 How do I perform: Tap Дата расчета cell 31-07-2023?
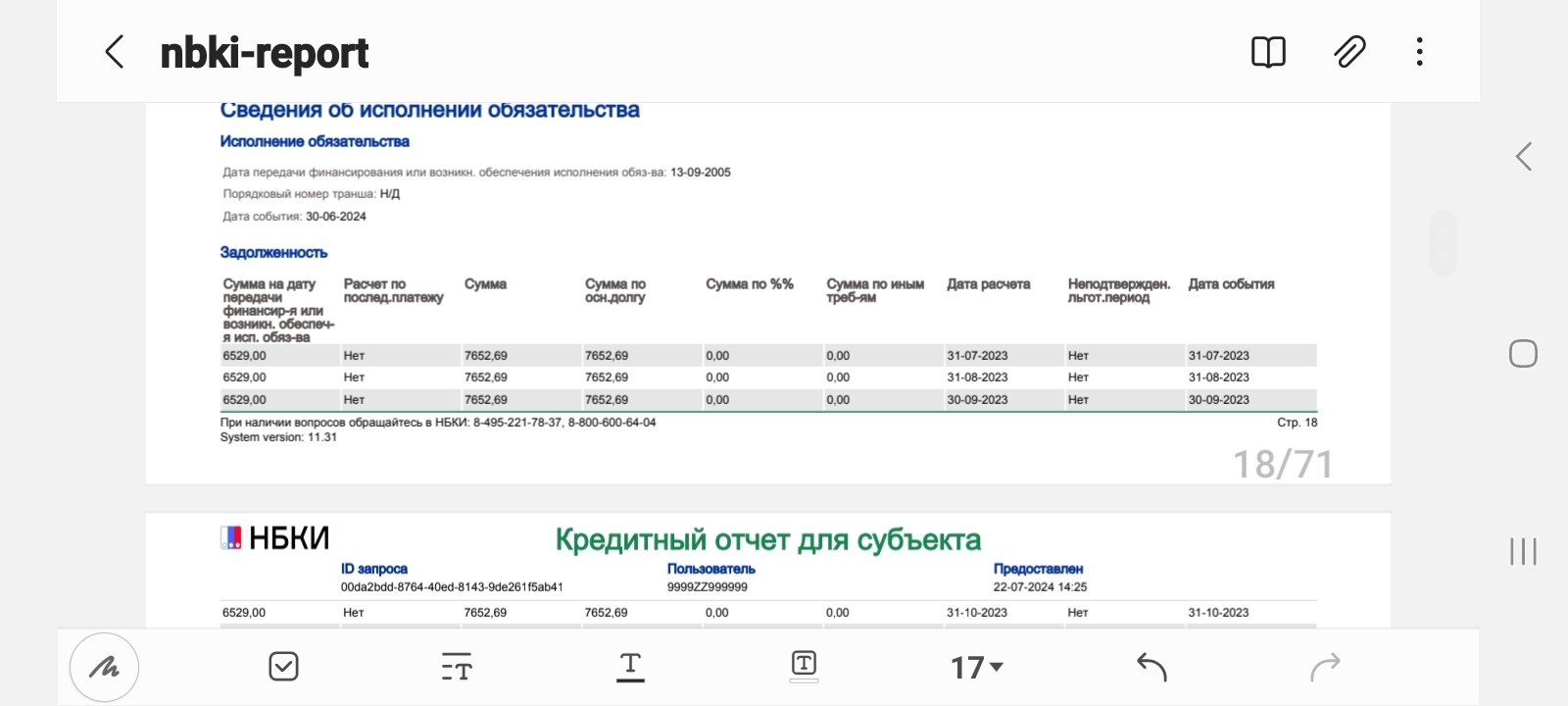977,356
